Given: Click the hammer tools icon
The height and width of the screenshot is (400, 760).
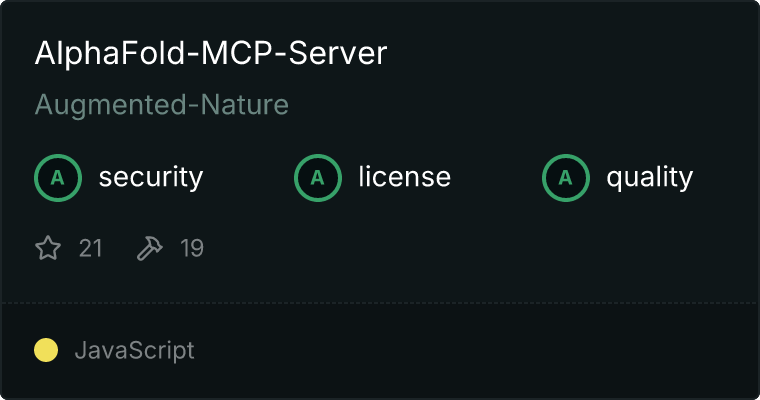Looking at the screenshot, I should (x=150, y=248).
